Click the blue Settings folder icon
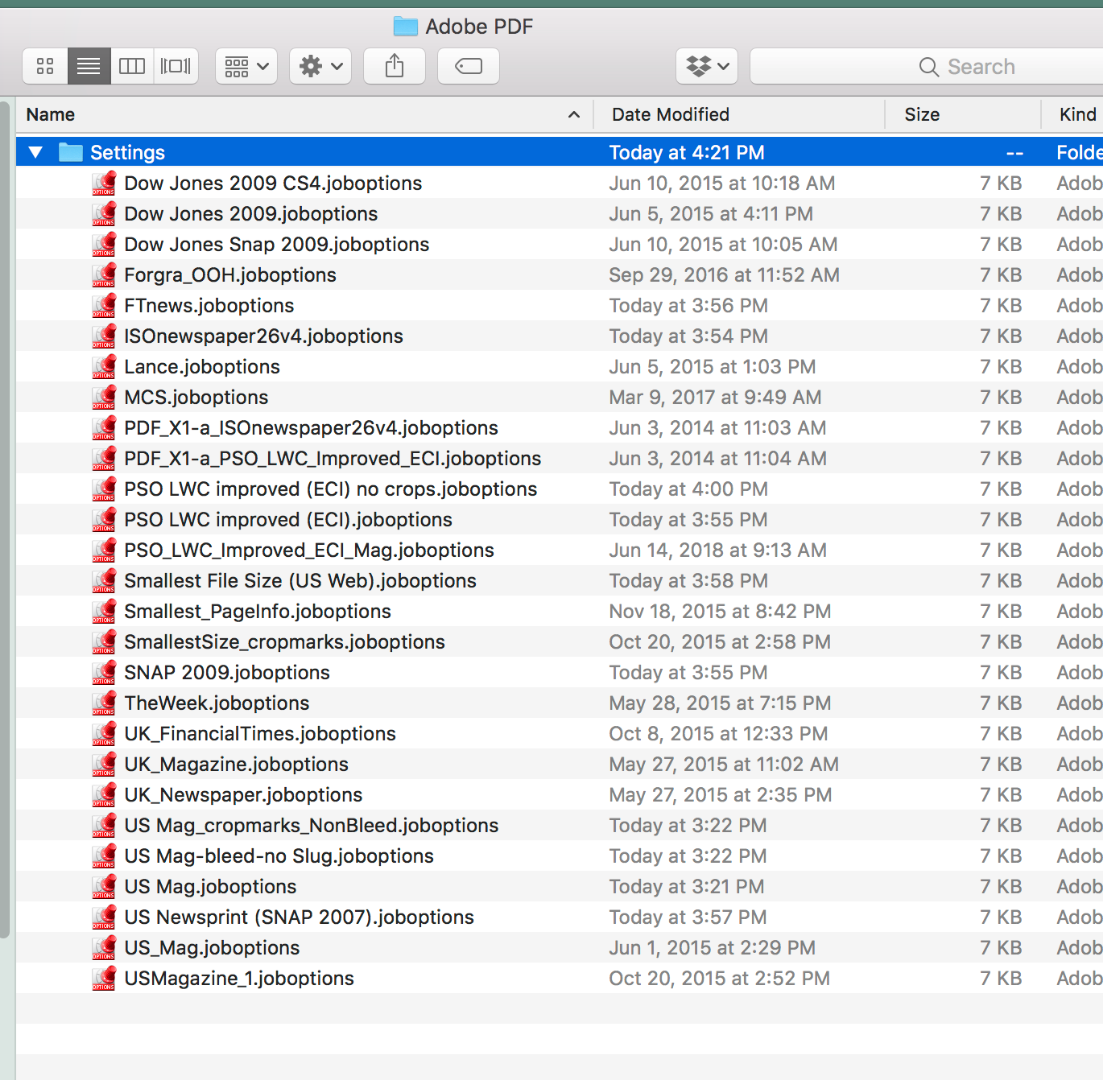The image size is (1103, 1080). pyautogui.click(x=69, y=152)
